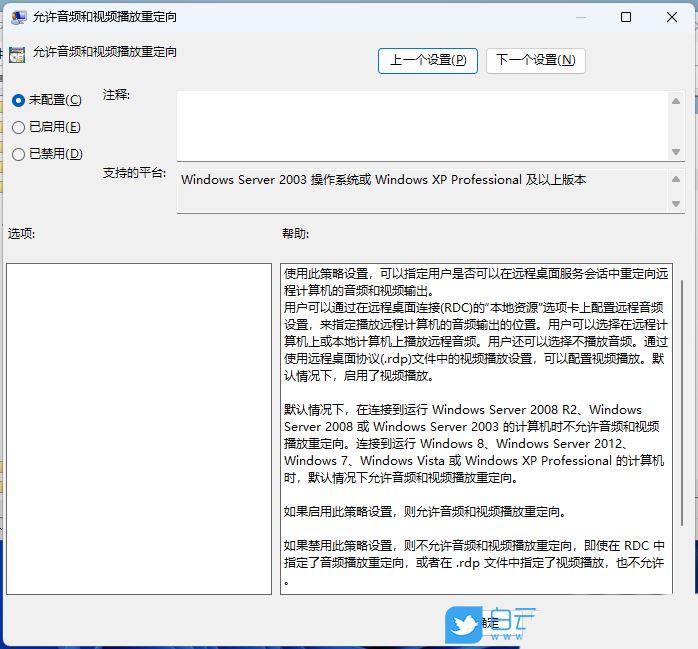Image resolution: width=698 pixels, height=649 pixels.
Task: Click the title bar window icon
Action: click(19, 17)
